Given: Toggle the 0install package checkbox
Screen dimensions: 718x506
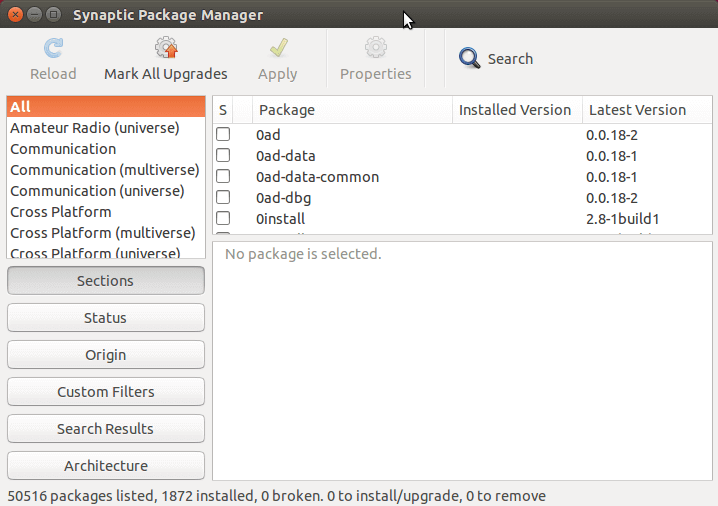Looking at the screenshot, I should (223, 218).
